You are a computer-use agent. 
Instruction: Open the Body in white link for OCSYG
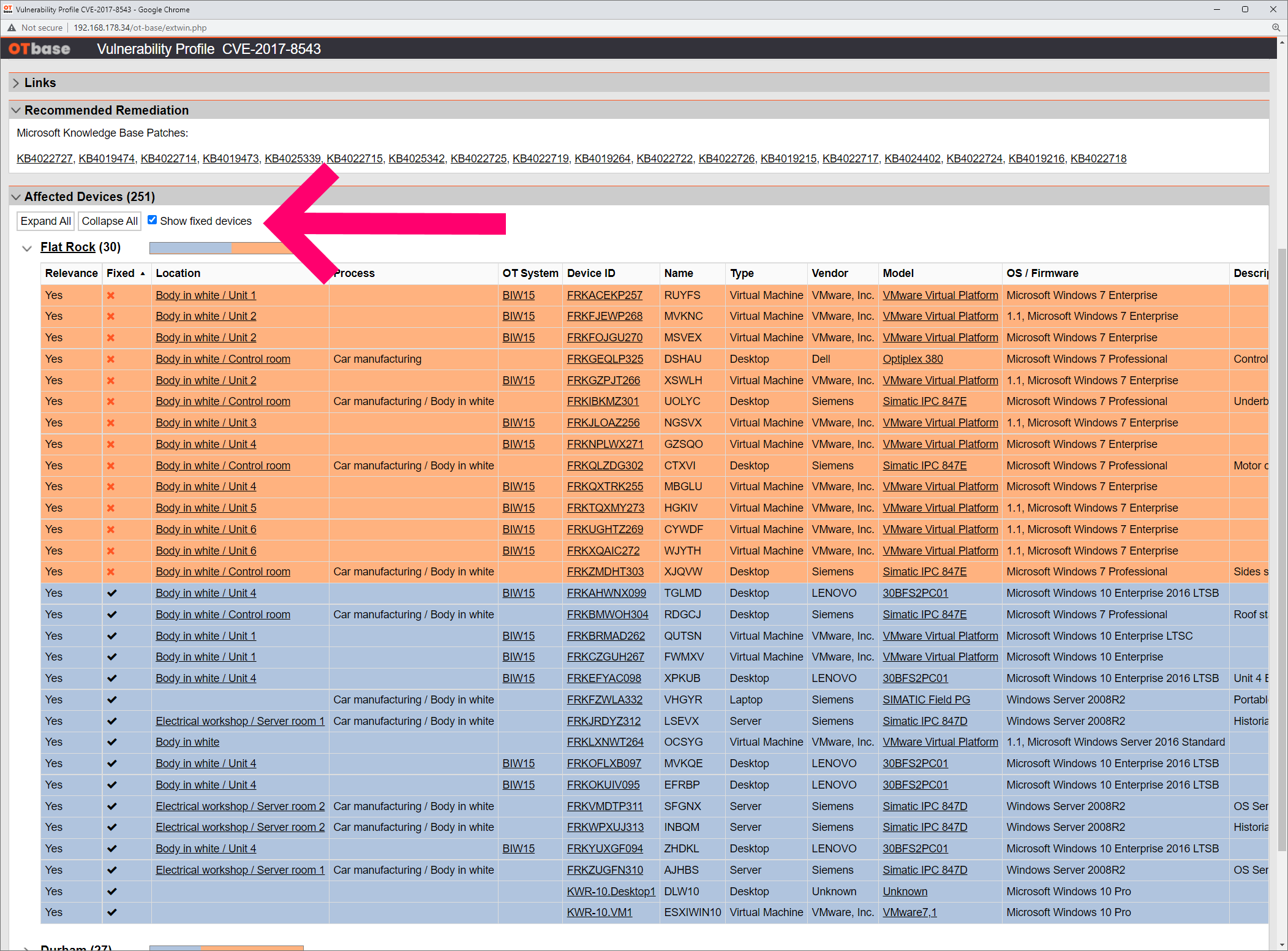point(187,742)
